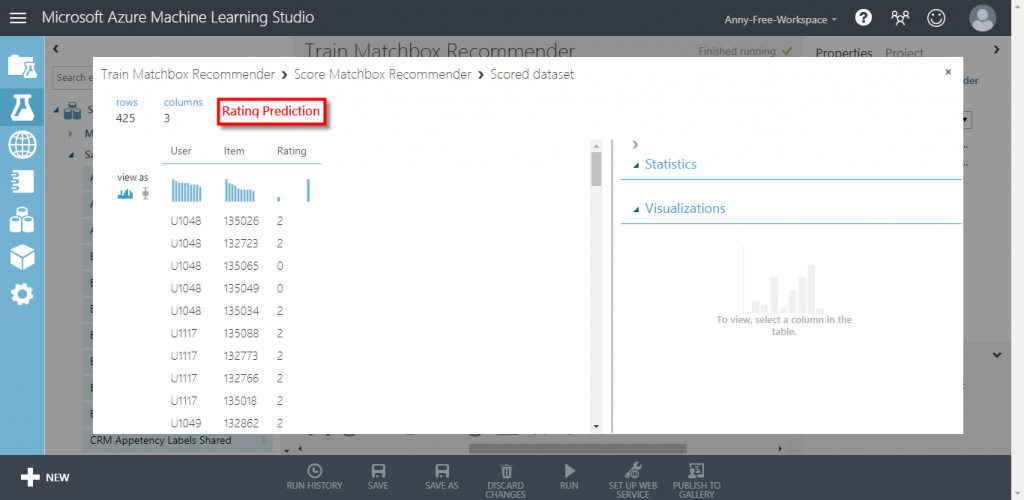Click the feedback smiley icon
The image size is (1024, 500).
click(936, 18)
